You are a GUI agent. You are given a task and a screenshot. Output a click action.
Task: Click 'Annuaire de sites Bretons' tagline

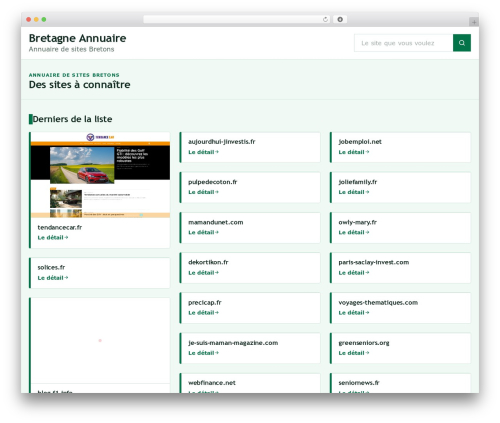click(x=71, y=49)
